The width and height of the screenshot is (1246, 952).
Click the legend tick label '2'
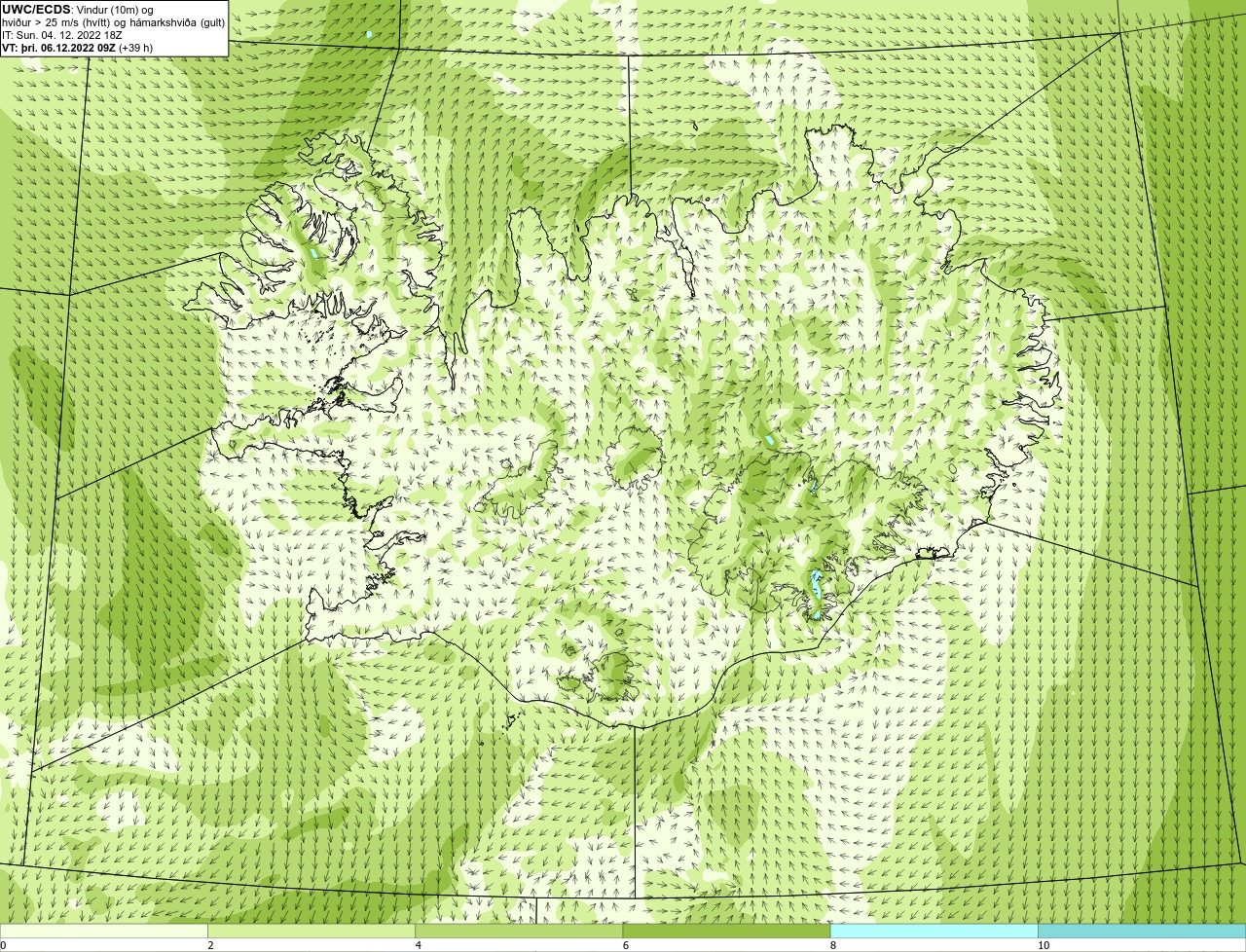tap(210, 945)
